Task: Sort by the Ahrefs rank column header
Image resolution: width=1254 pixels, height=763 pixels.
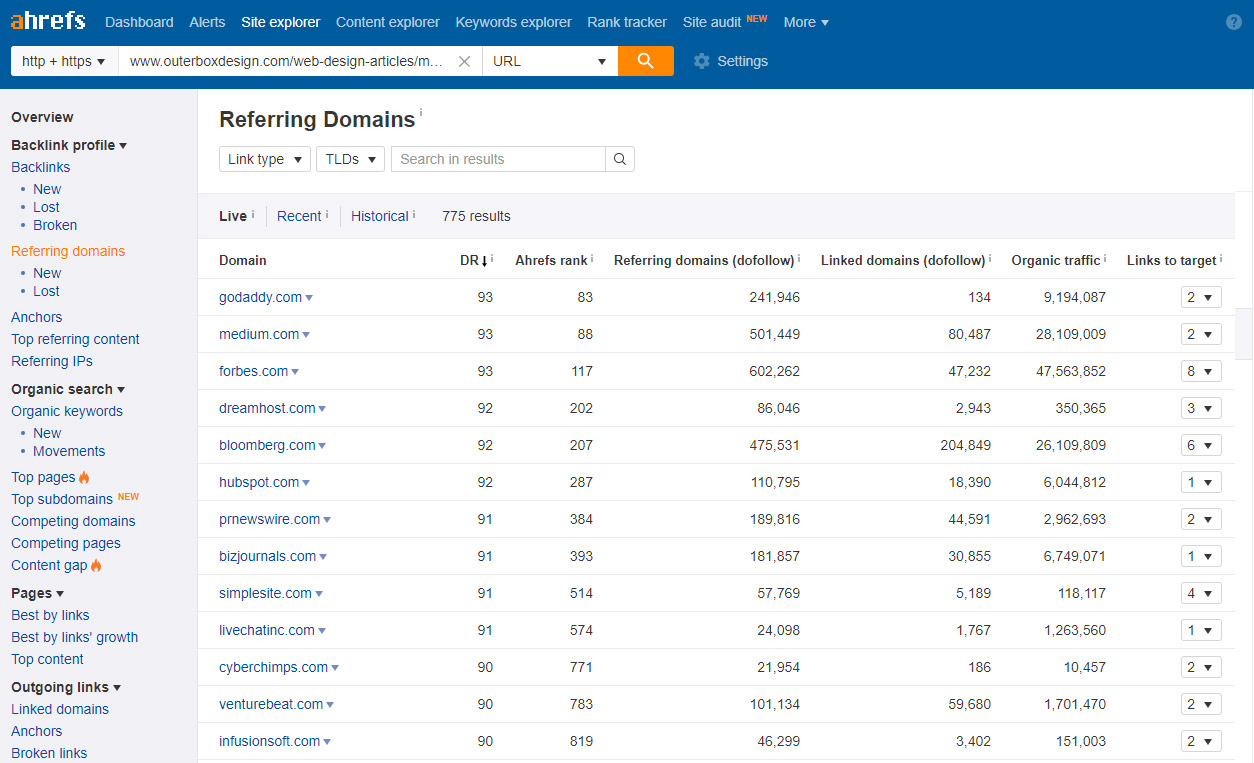Action: click(x=551, y=260)
